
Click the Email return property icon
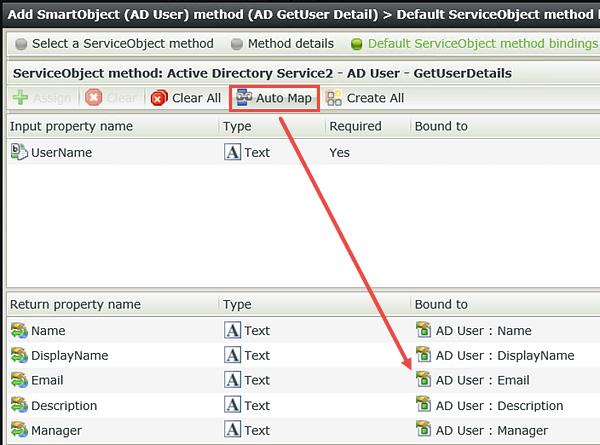coord(19,380)
